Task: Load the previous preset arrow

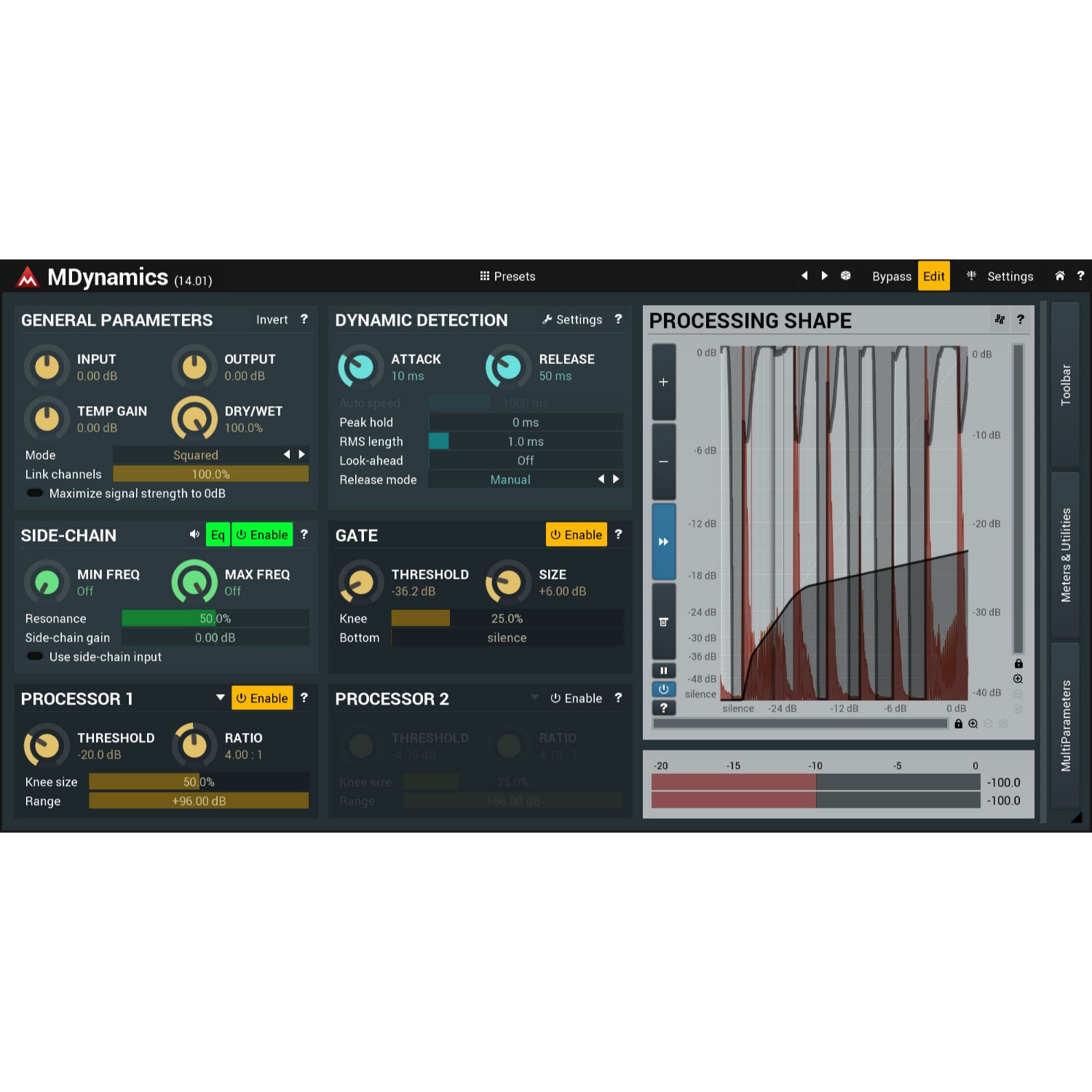Action: [x=804, y=276]
